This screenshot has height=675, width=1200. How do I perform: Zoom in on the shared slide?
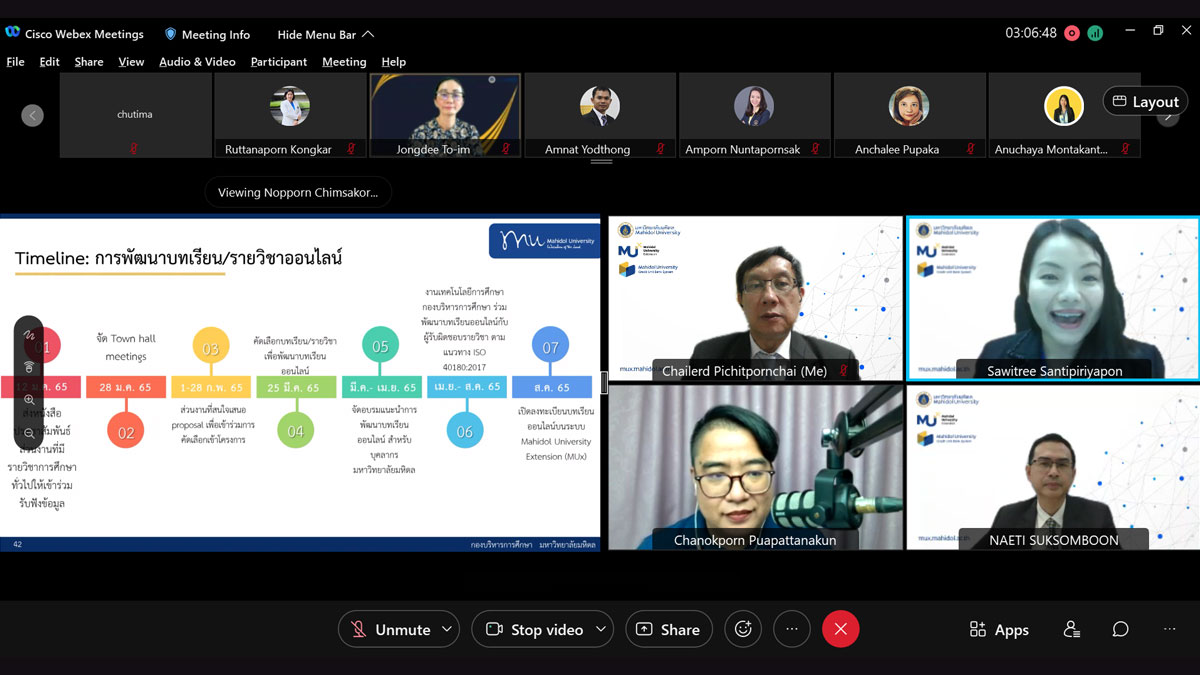[29, 400]
